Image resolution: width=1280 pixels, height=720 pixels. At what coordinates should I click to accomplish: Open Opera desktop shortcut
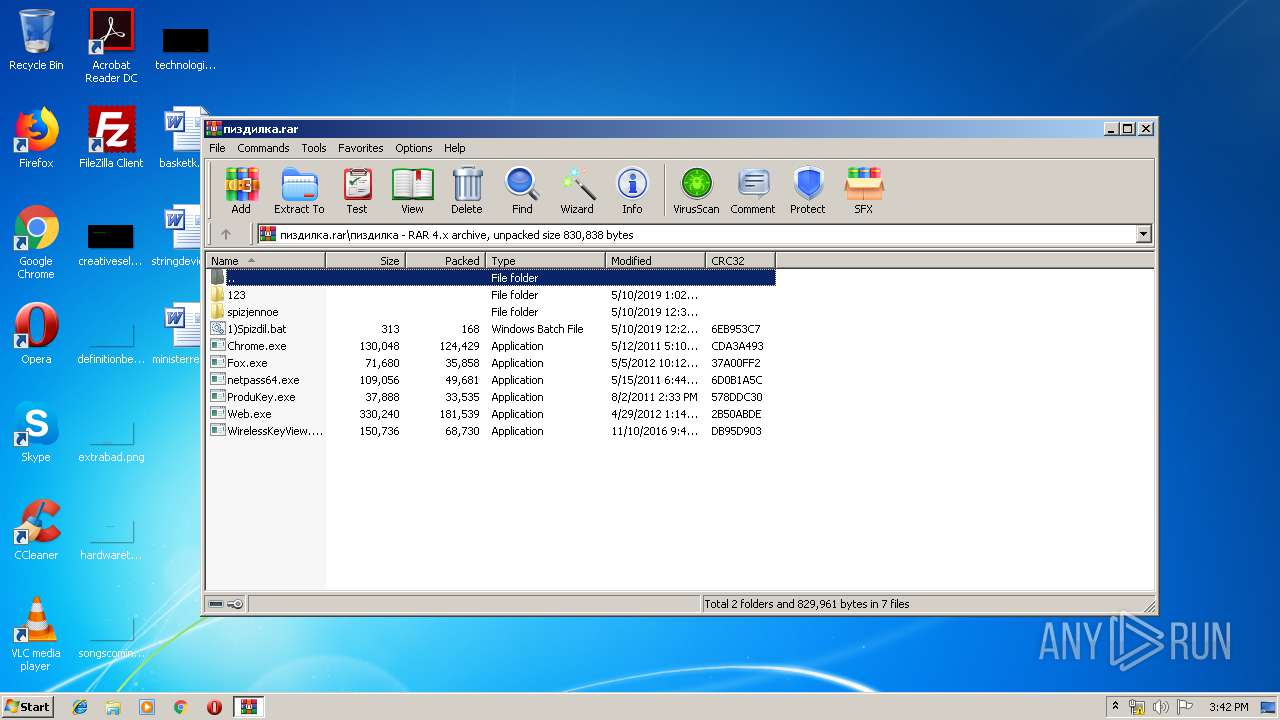[x=36, y=334]
